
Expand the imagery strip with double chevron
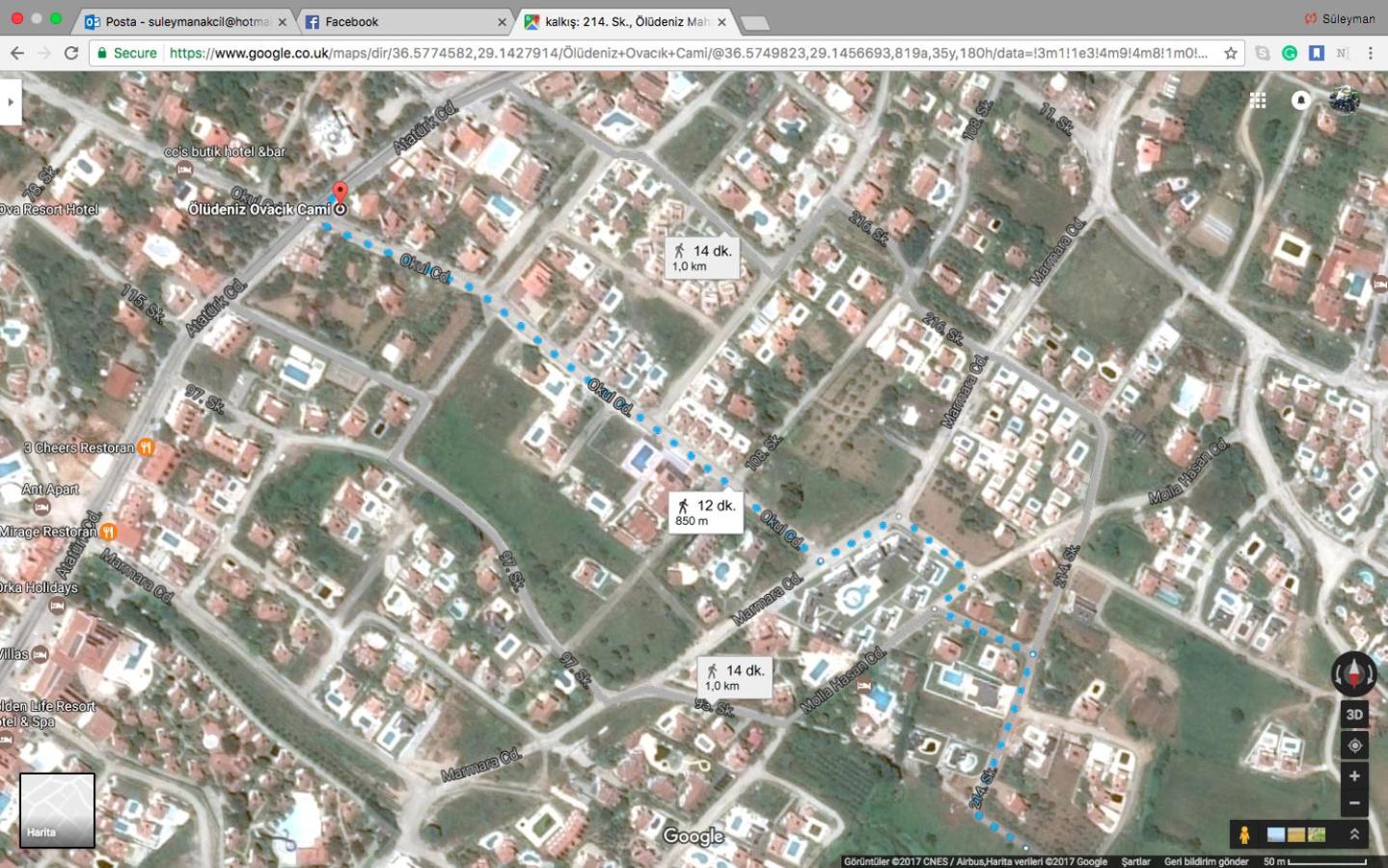[x=1354, y=834]
